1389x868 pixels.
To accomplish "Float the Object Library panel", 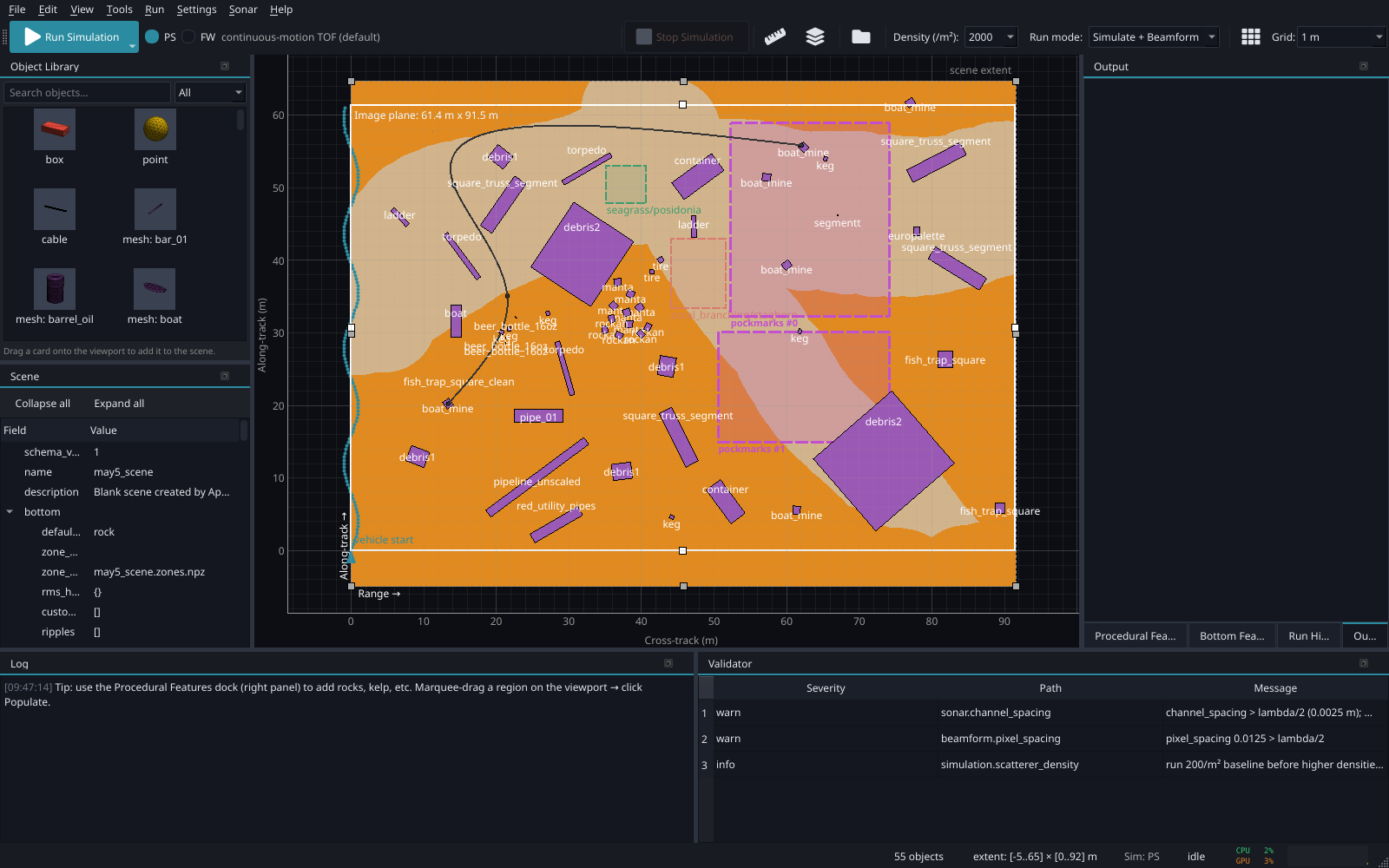I will pos(225,66).
